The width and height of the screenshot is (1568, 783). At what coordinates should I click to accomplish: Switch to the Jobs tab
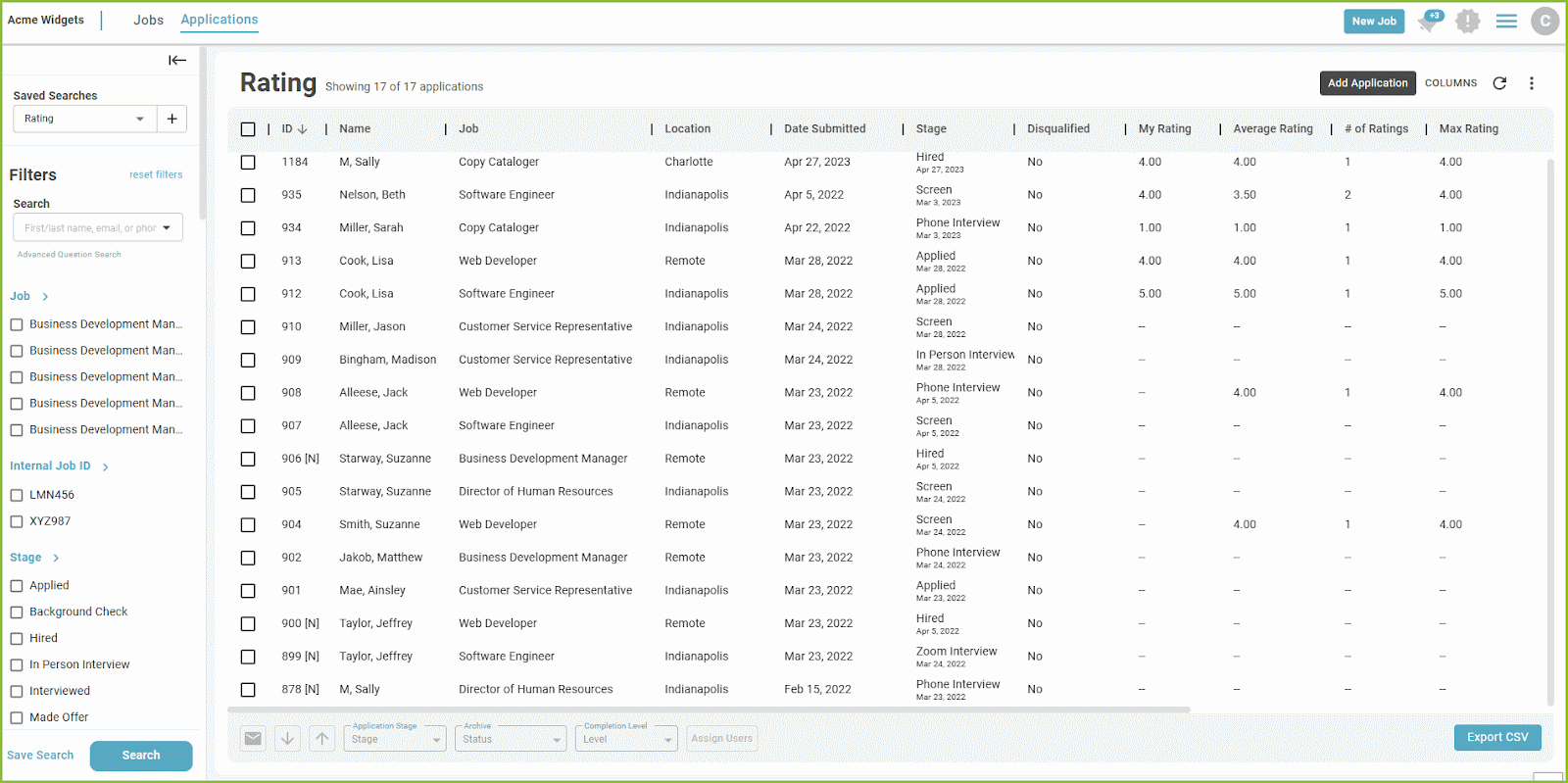point(149,20)
